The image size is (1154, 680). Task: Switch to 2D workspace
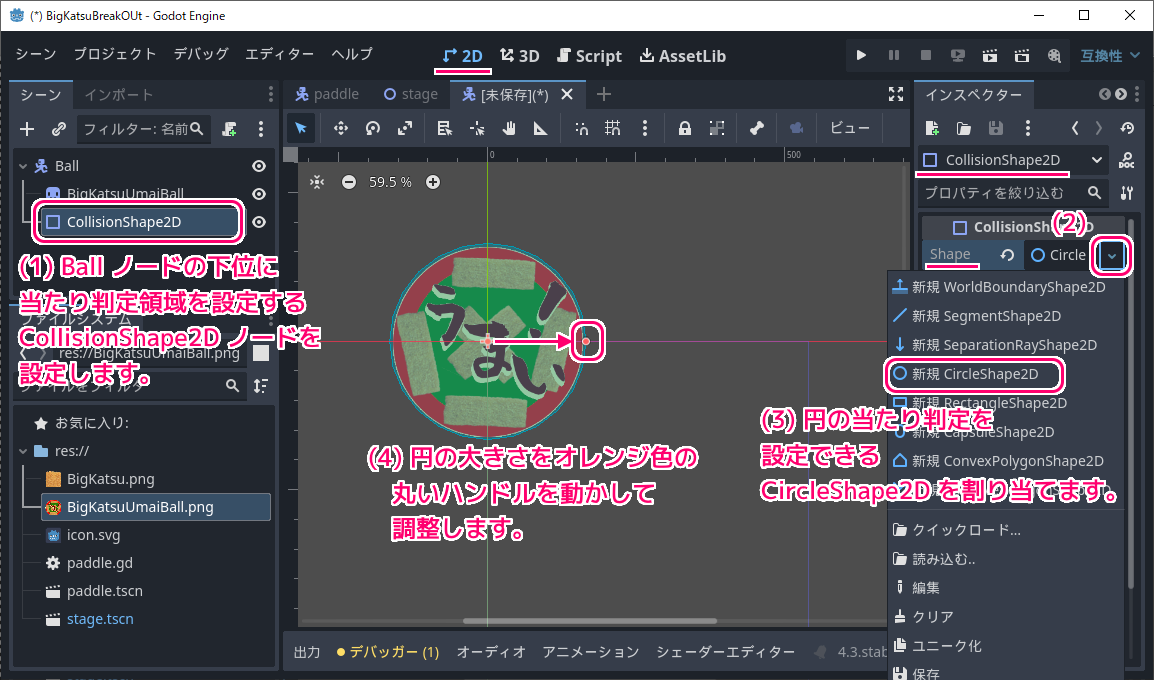point(462,56)
